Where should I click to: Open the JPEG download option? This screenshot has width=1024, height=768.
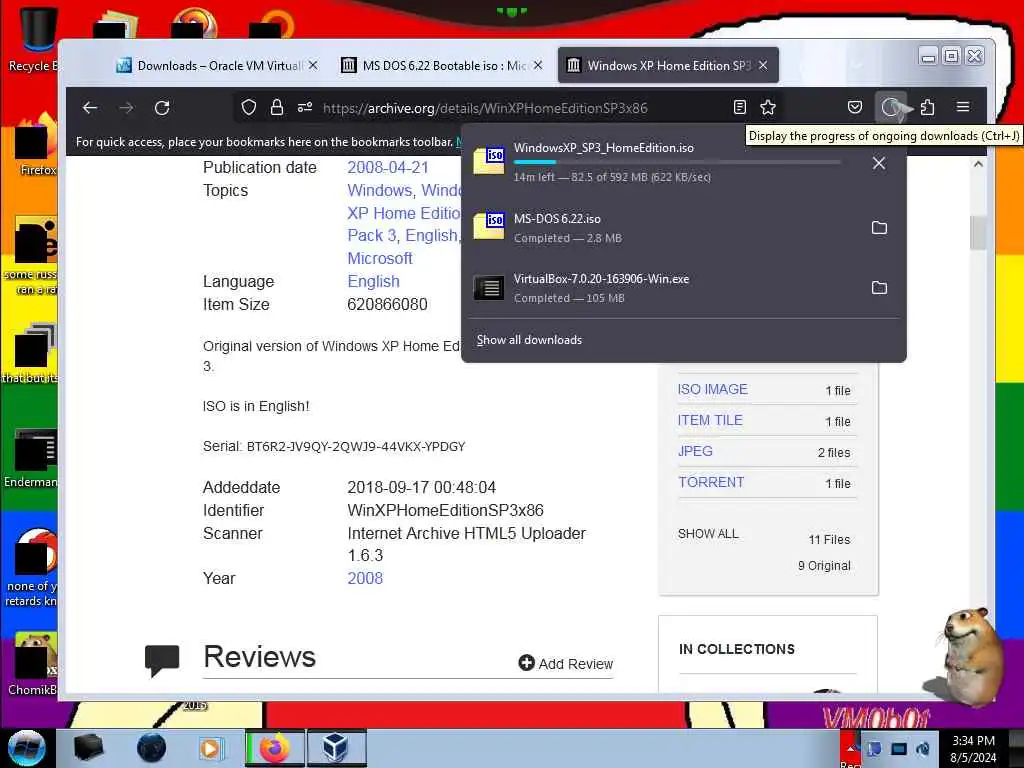pyautogui.click(x=695, y=451)
